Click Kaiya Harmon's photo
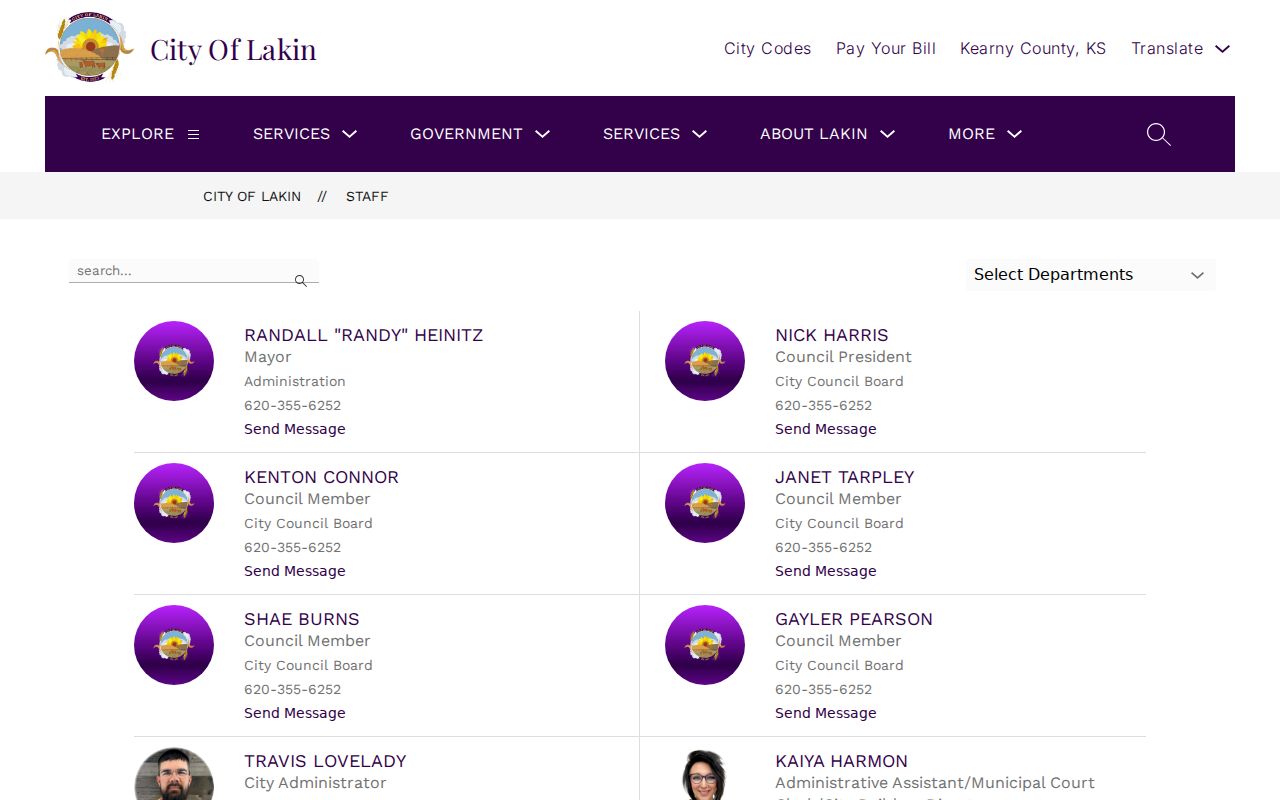1280x800 pixels. 705,774
